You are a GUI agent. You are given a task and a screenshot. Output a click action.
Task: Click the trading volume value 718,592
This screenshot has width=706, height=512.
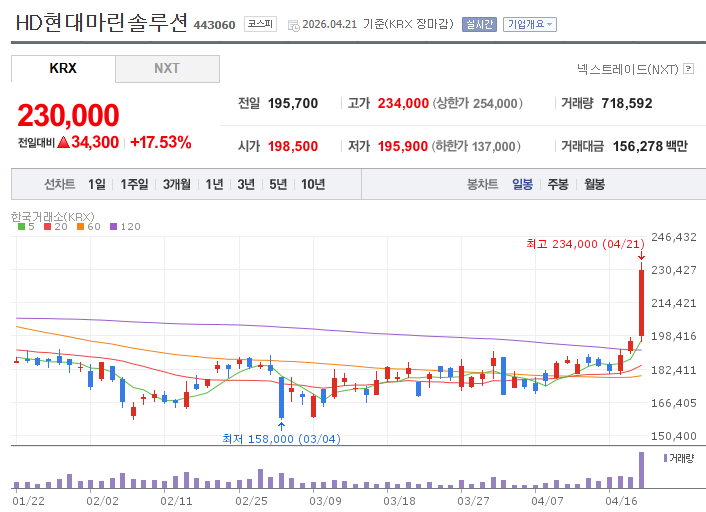click(627, 104)
